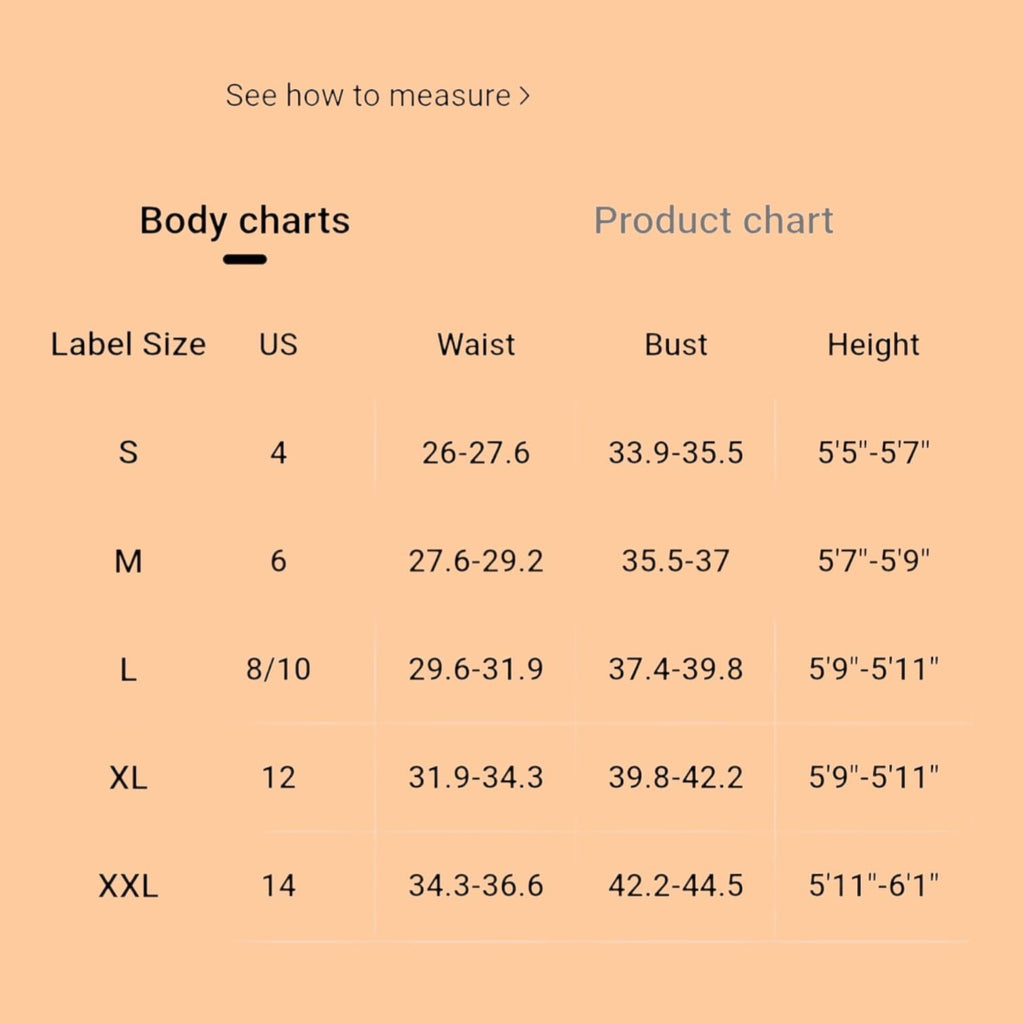Viewport: 1024px width, 1024px height.
Task: Switch to the Product chart tab
Action: point(713,220)
